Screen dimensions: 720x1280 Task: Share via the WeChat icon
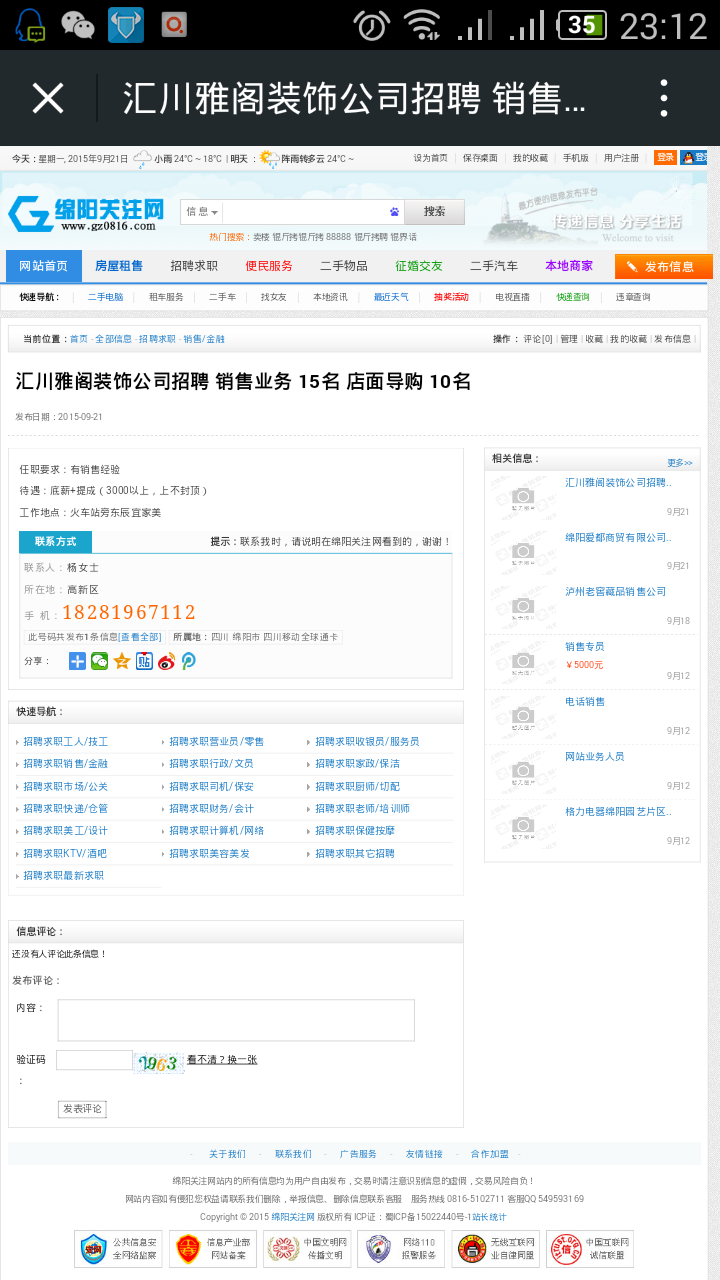[x=99, y=661]
